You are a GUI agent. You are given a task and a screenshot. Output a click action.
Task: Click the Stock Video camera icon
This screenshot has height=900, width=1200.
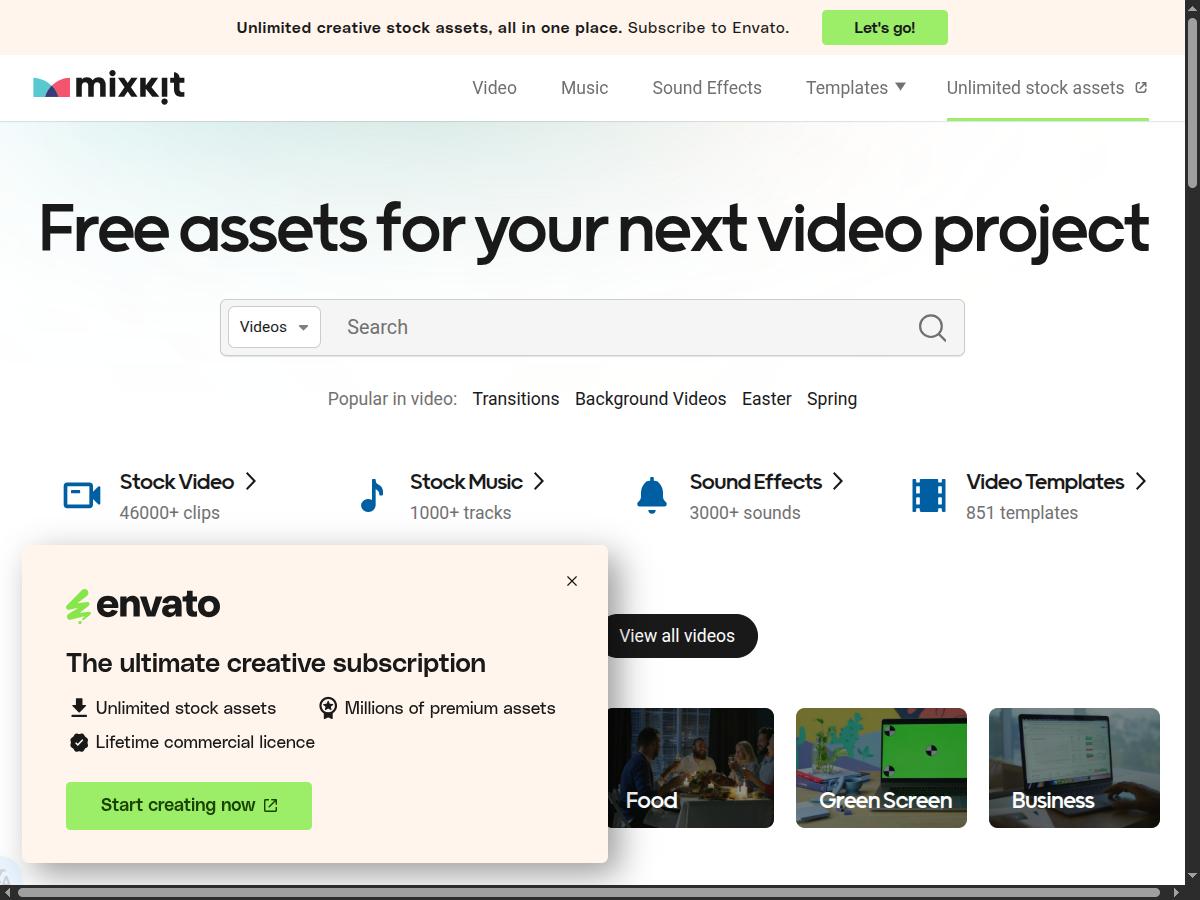tap(82, 495)
